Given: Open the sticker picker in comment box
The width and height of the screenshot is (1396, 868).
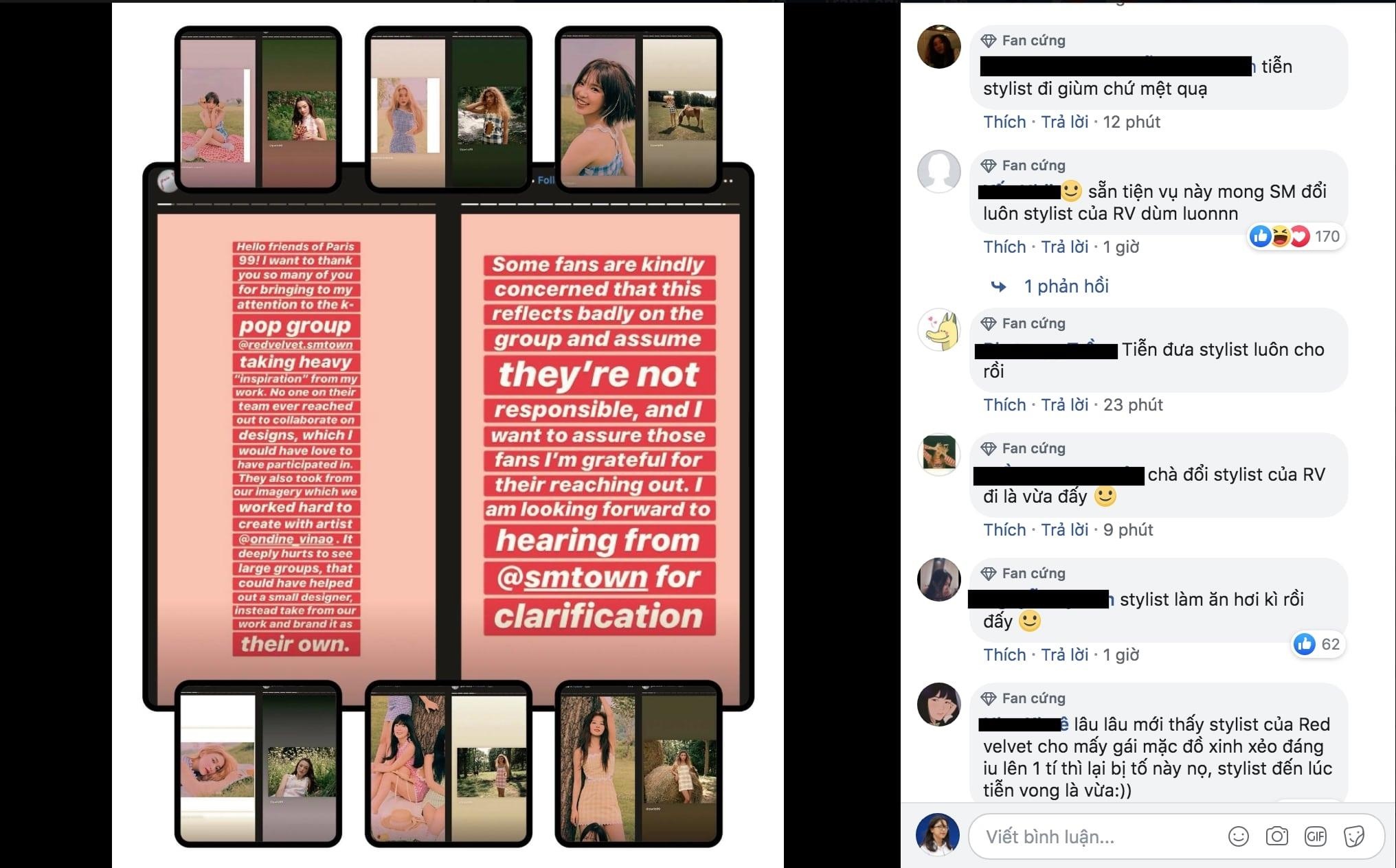Looking at the screenshot, I should pyautogui.click(x=1354, y=836).
